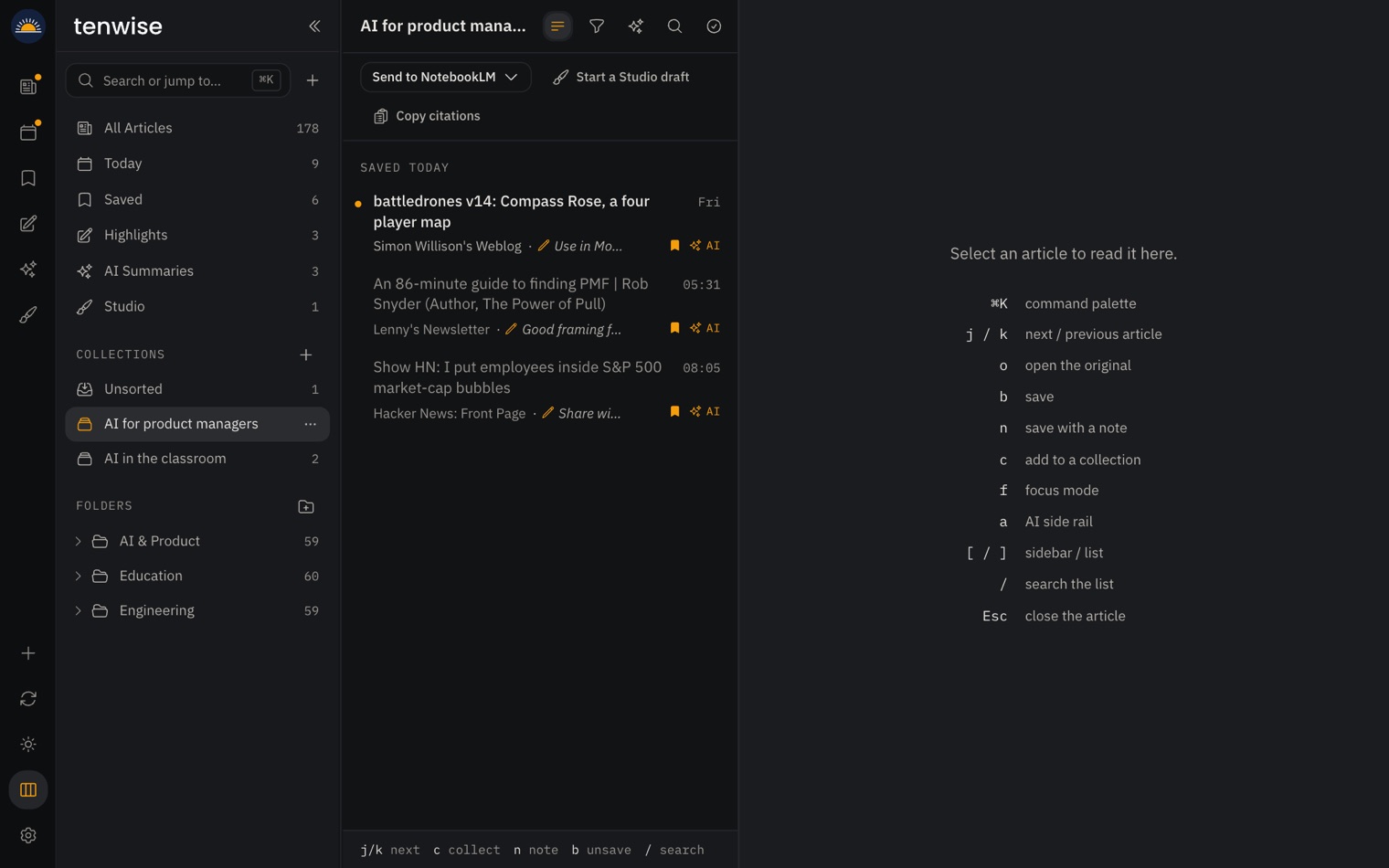Click the mark all read check icon

(x=714, y=26)
